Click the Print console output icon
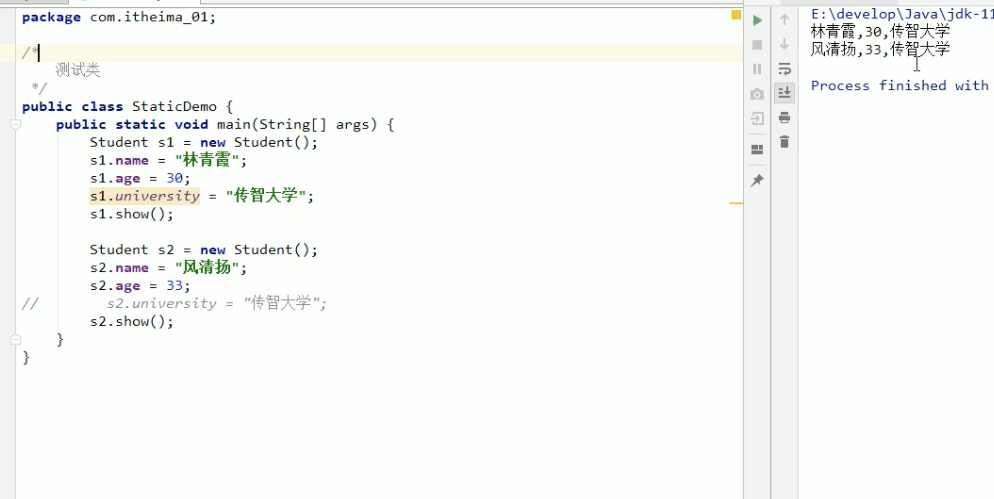Screen dimensions: 994x499 785,118
